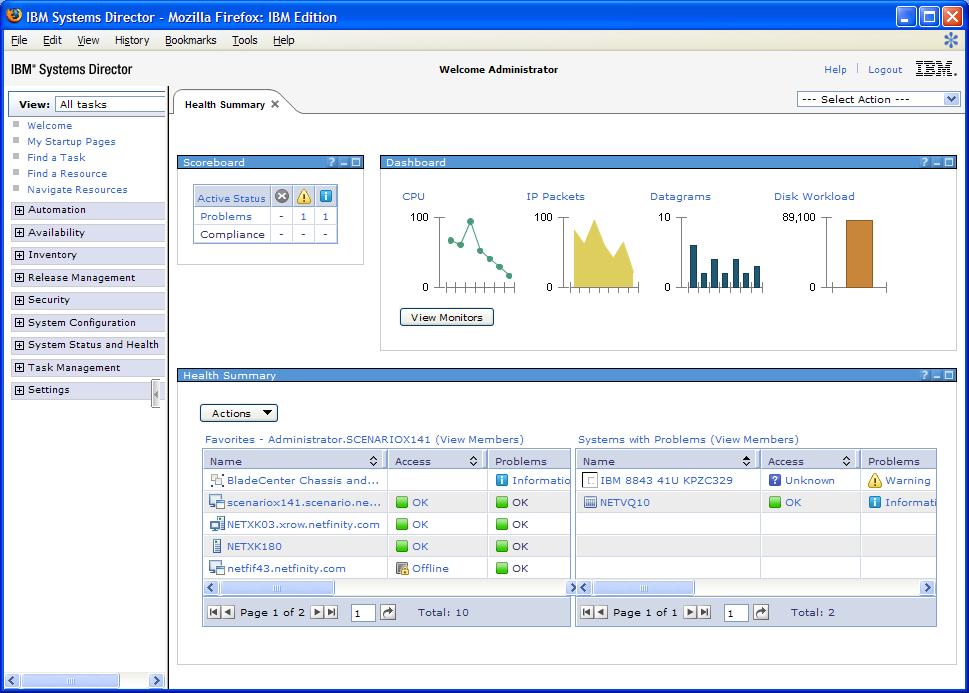Open the Navigate Resources link
Screen dimensions: 969x693
tap(77, 190)
